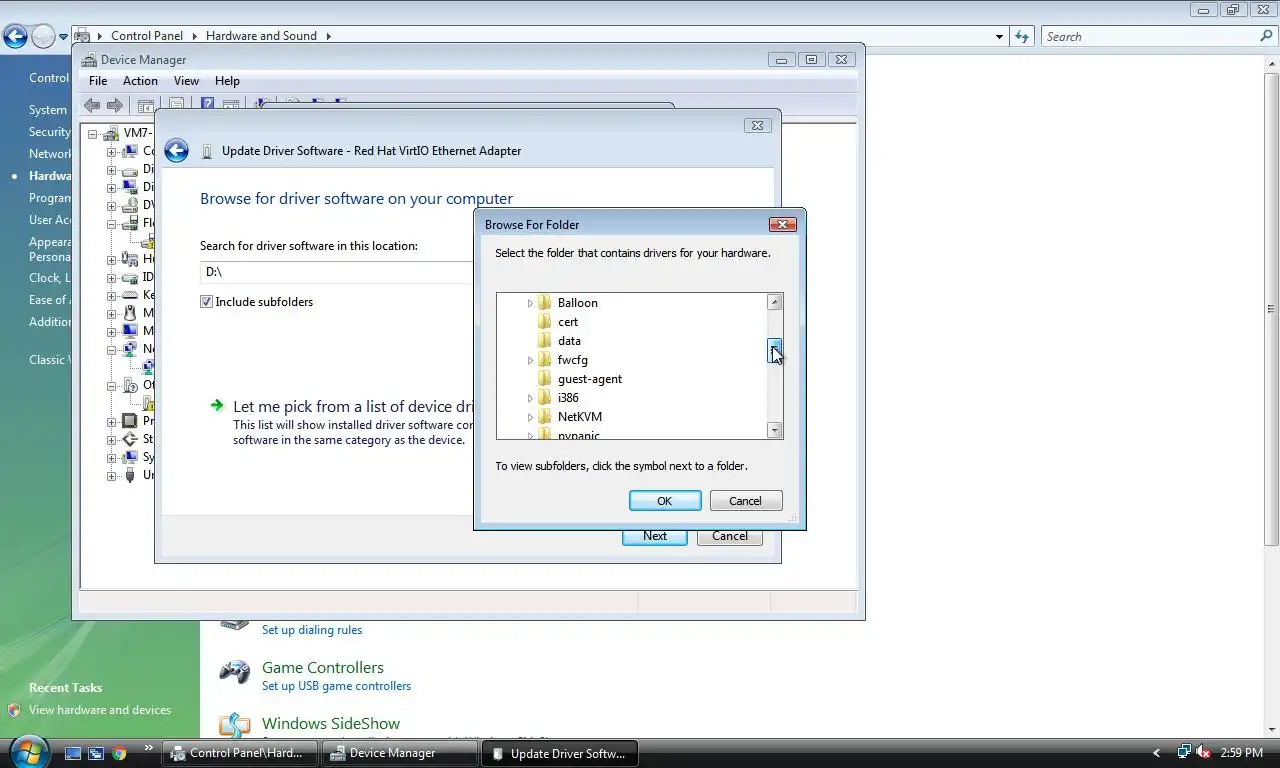Viewport: 1280px width, 768px height.
Task: Open the Action menu in Device Manager
Action: click(x=140, y=81)
